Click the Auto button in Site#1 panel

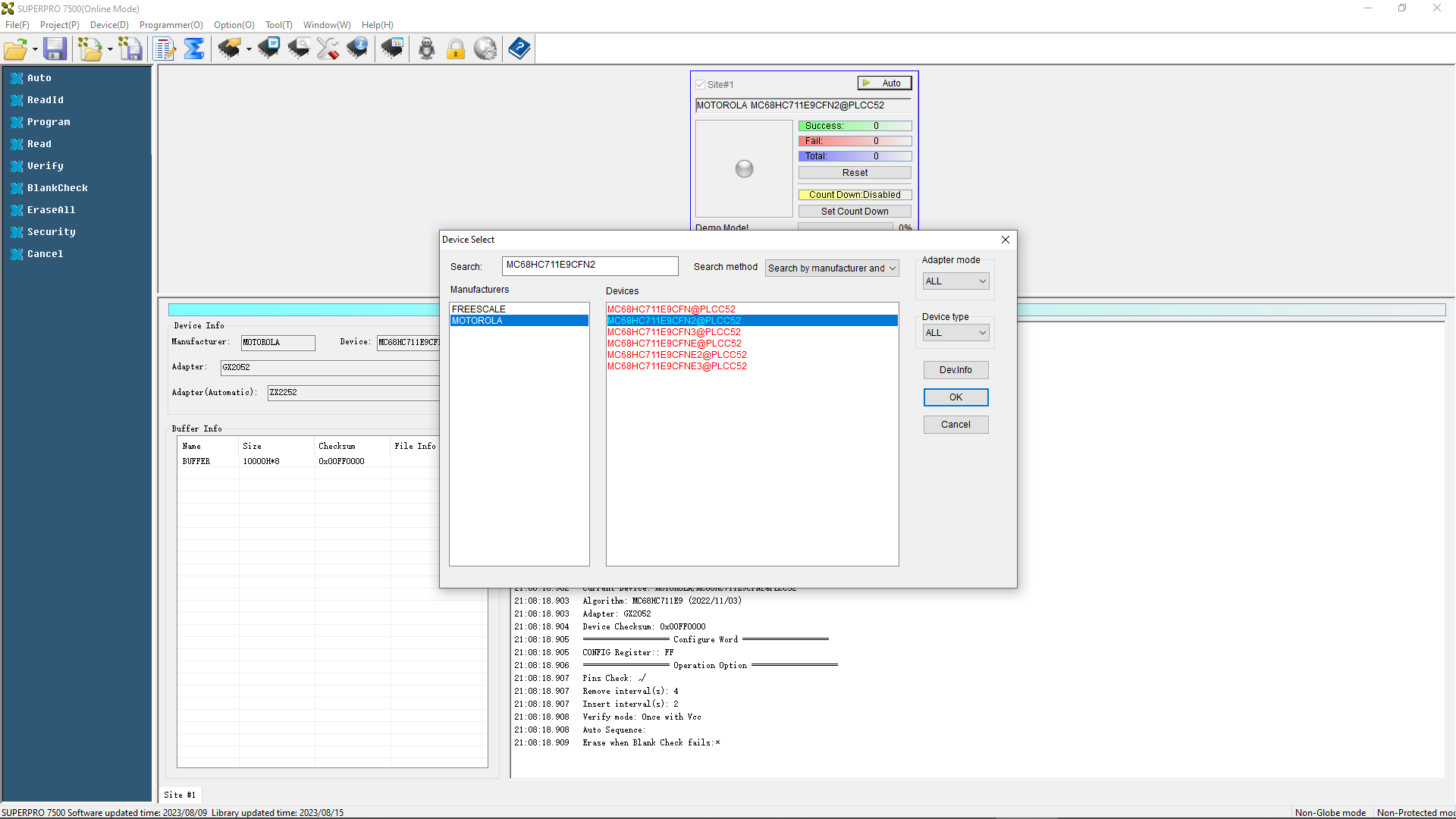(x=884, y=83)
